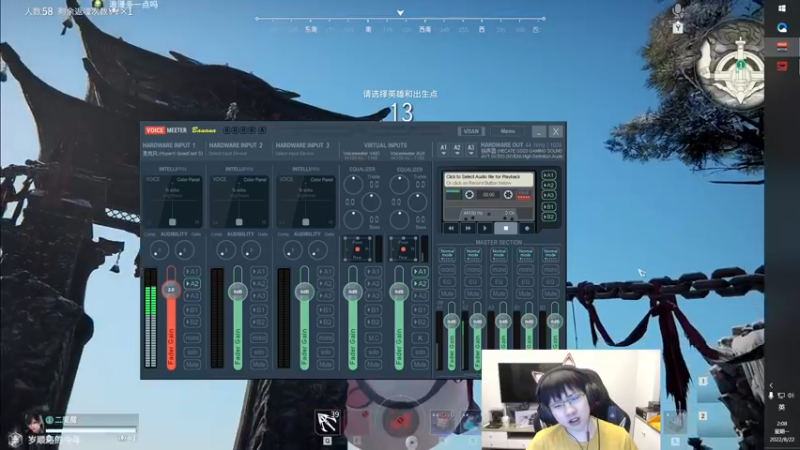Click Hardware Input 3 Intellipan panel
Screen dimensions: 800x450
click(306, 201)
